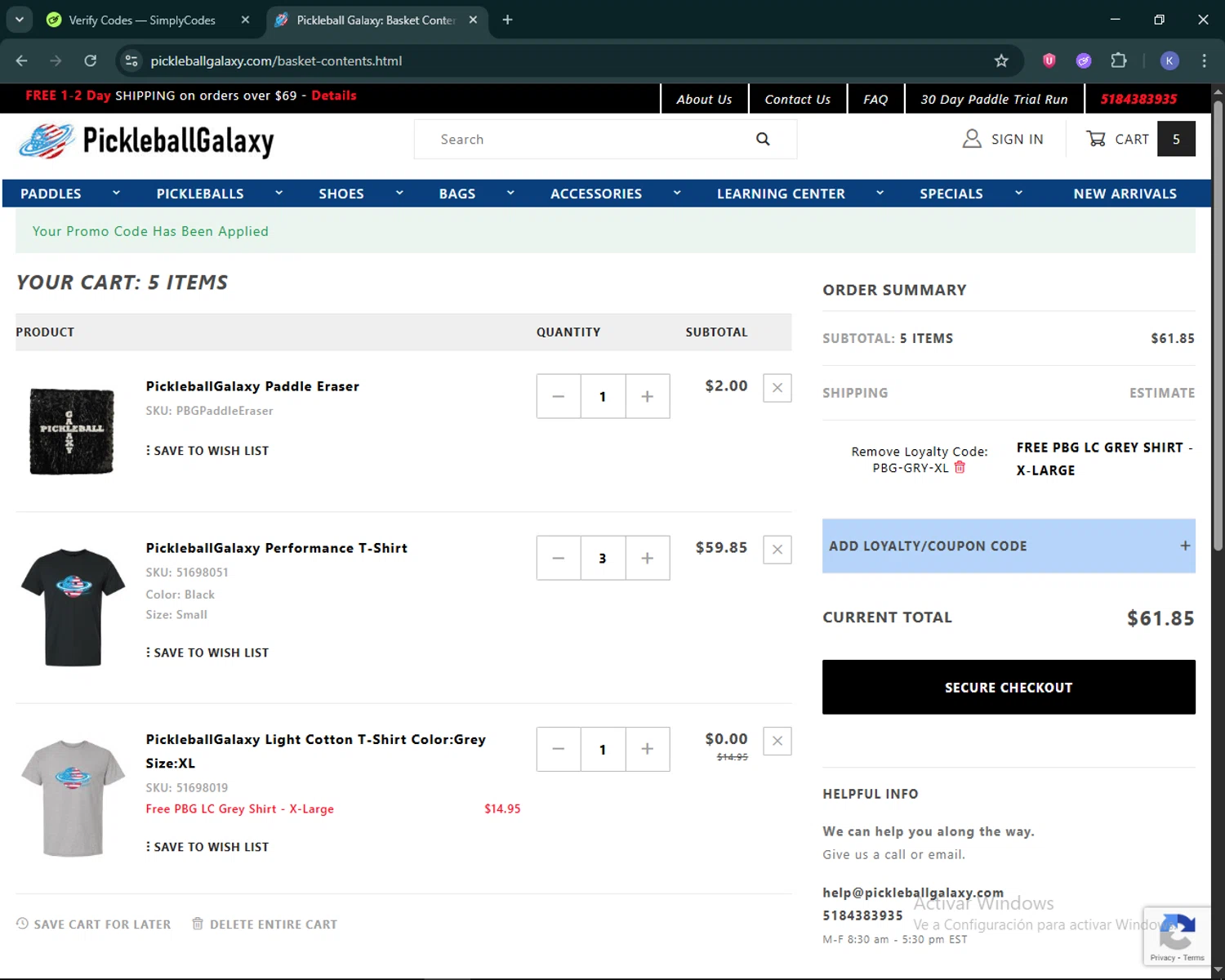The image size is (1225, 980).
Task: Switch to the Verify Codes SimplyCodes tab
Action: (143, 20)
